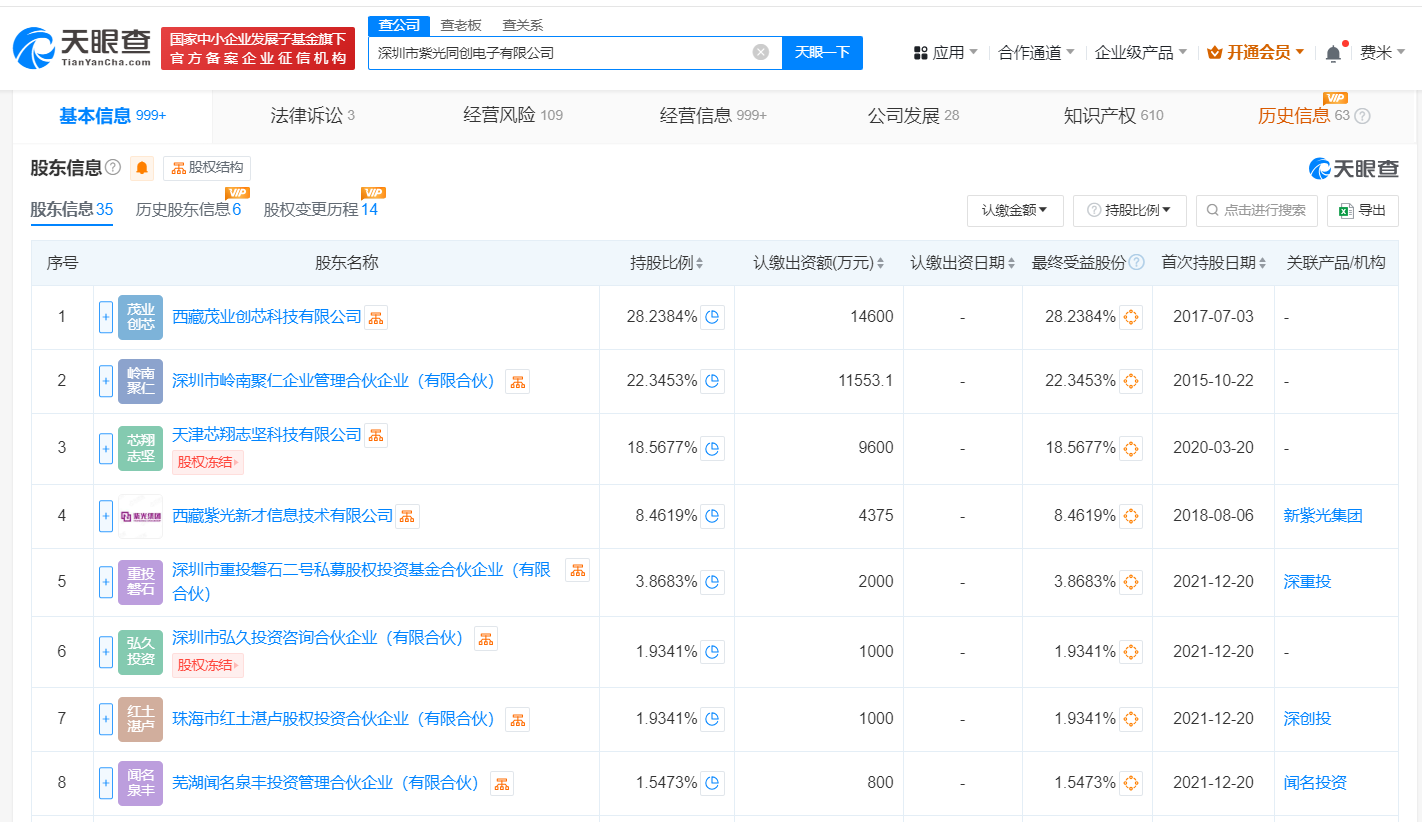Open the 持股比例 filter dropdown
This screenshot has width=1422, height=822.
(x=1129, y=210)
